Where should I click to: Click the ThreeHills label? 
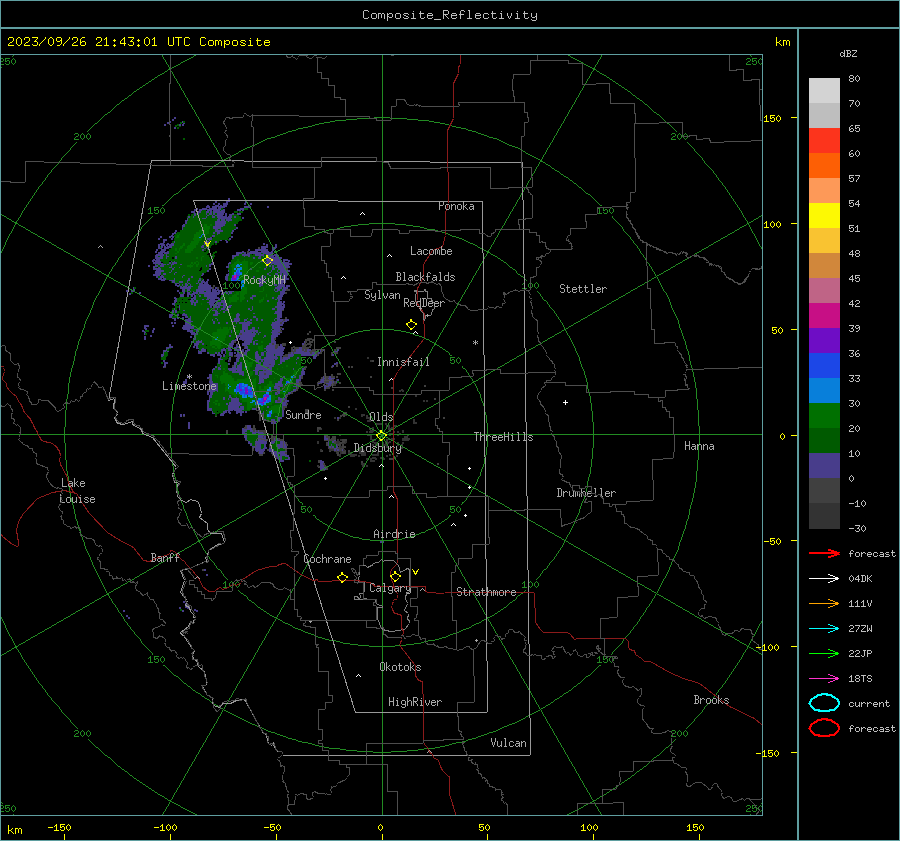[503, 437]
